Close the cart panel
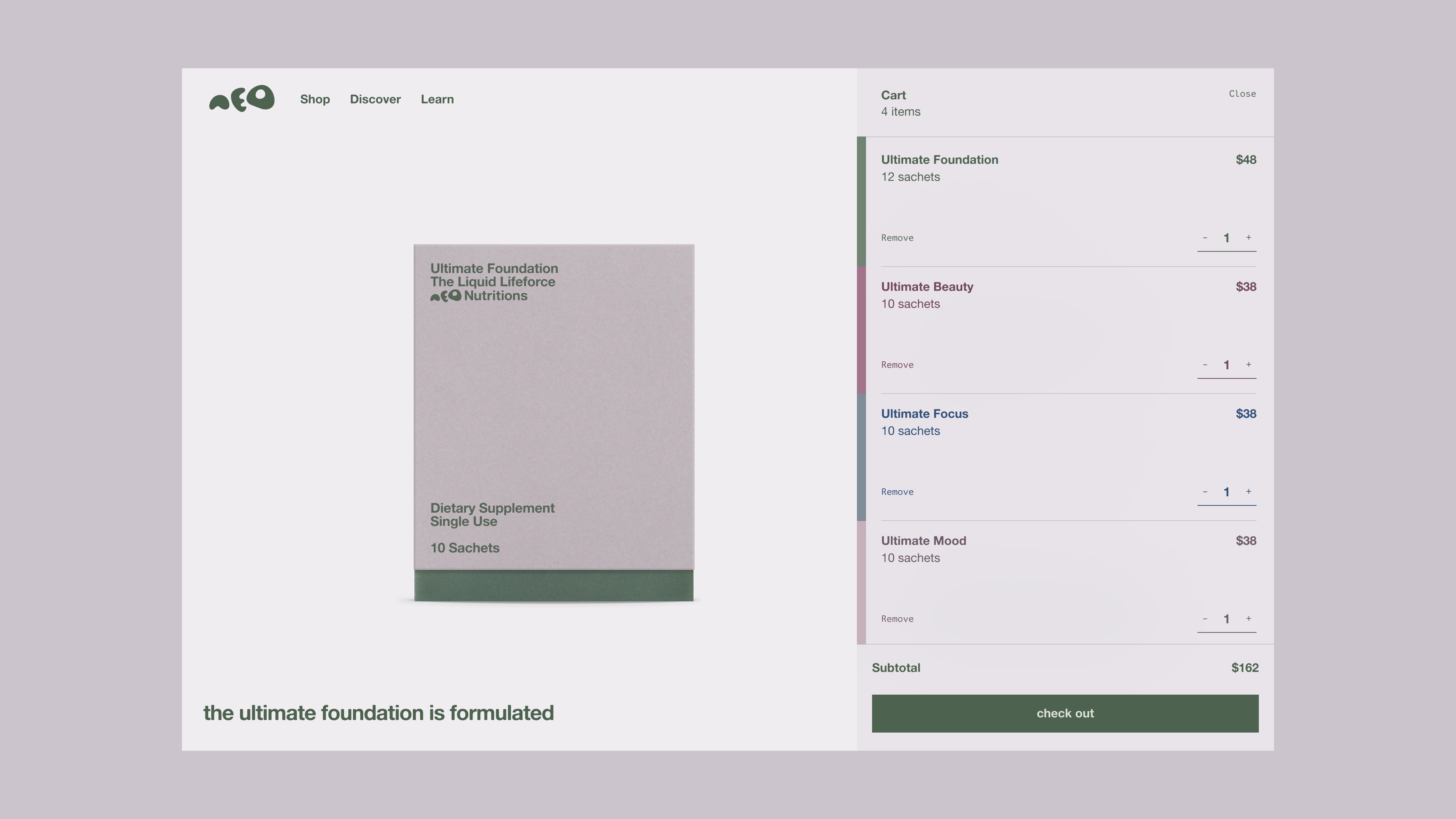Image resolution: width=1456 pixels, height=819 pixels. tap(1242, 94)
